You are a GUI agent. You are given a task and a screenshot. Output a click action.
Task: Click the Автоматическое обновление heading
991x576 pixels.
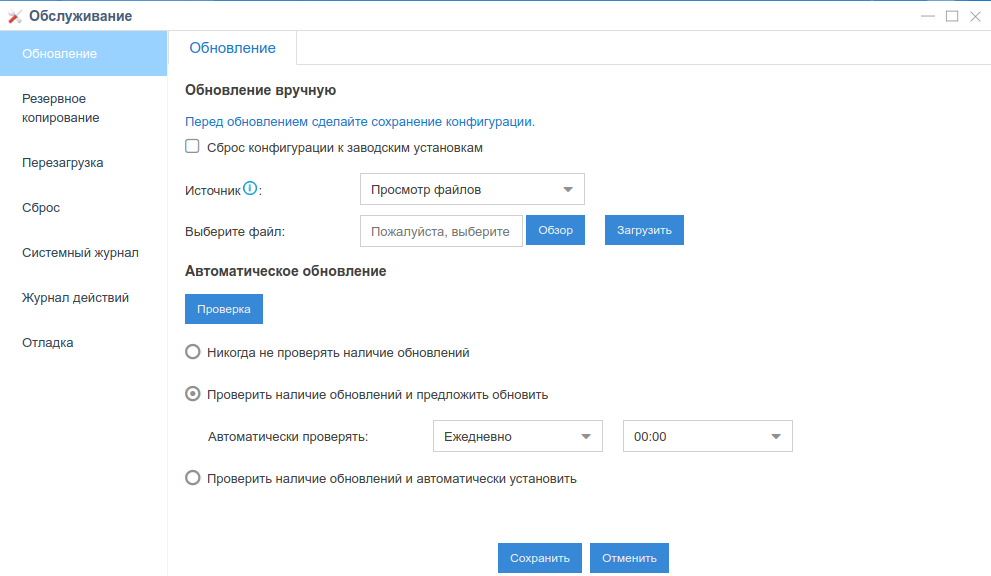pyautogui.click(x=286, y=271)
